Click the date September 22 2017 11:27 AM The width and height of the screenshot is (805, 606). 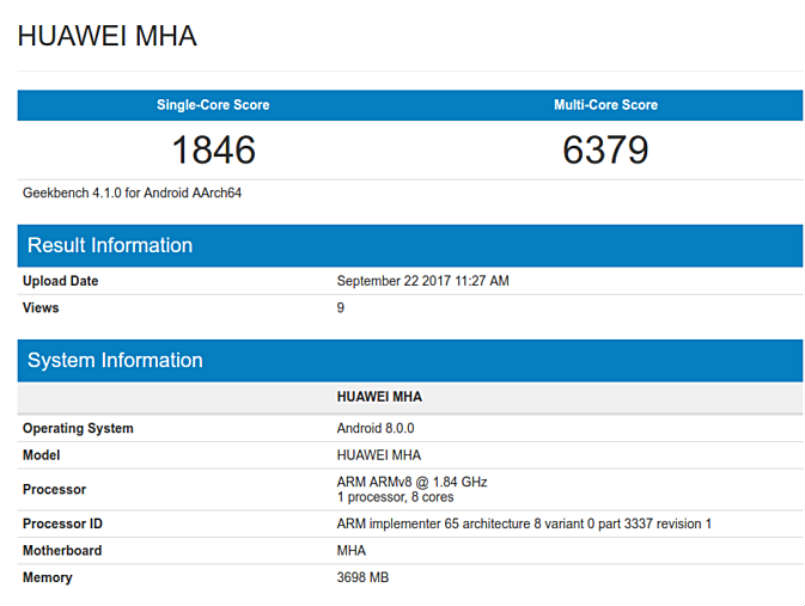423,281
